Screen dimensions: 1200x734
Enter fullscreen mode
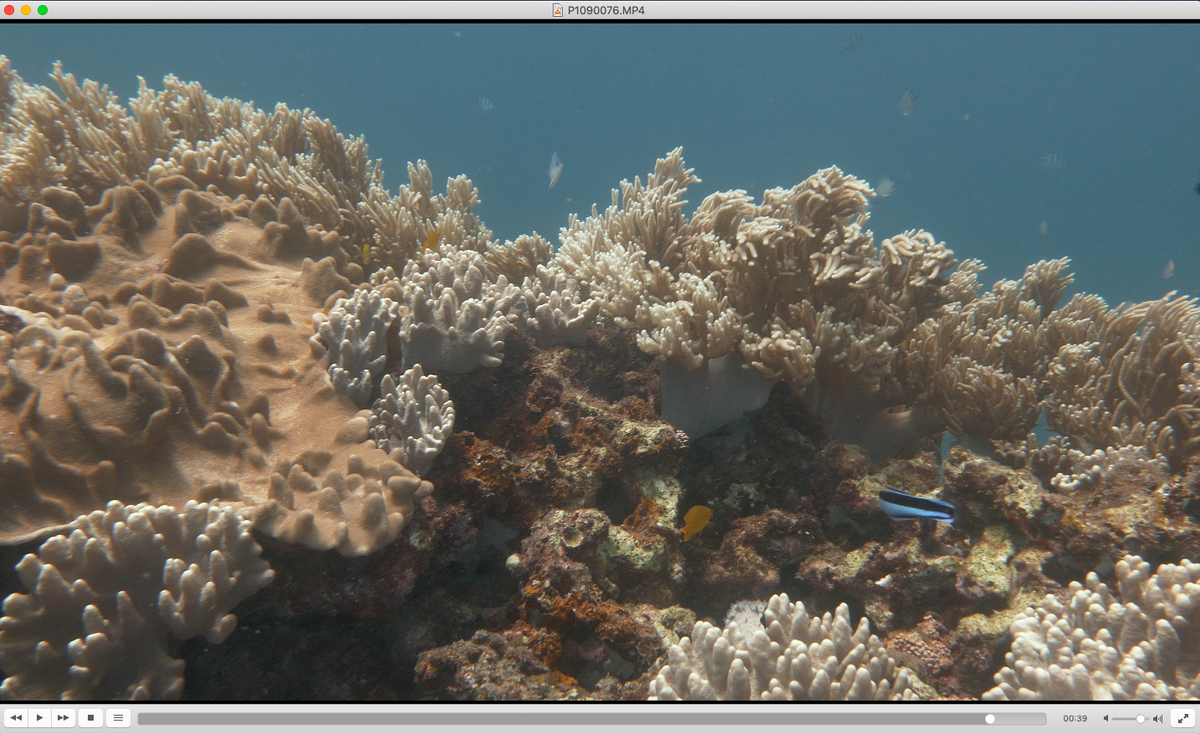point(1182,718)
